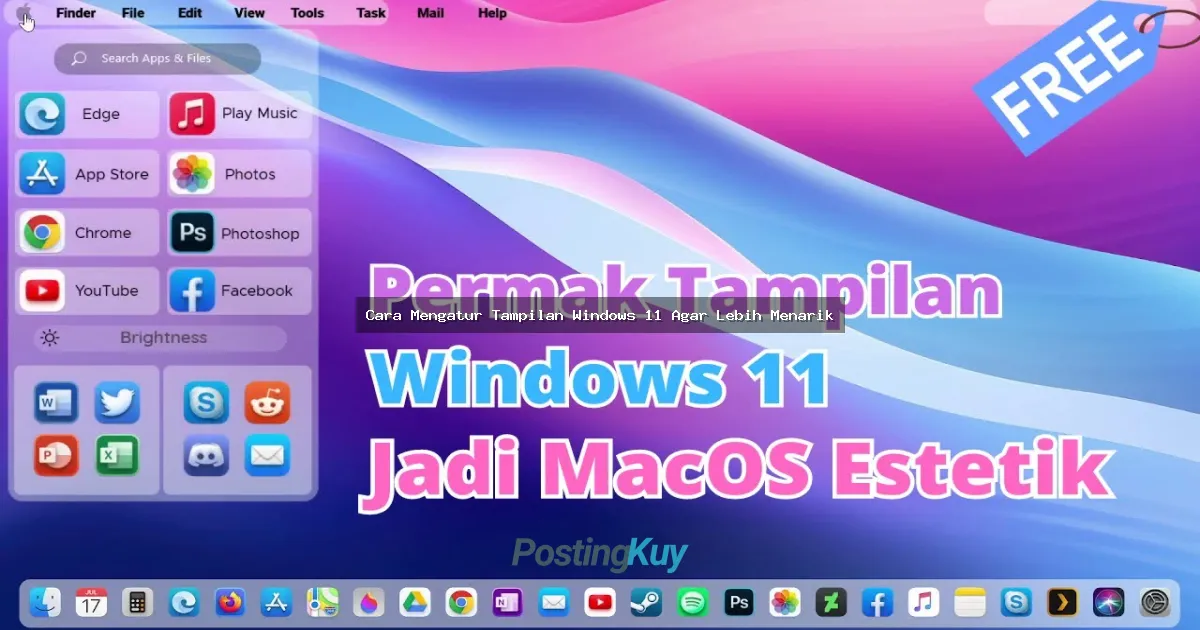The image size is (1200, 630).
Task: Open System Preferences from the dock
Action: (x=1155, y=602)
